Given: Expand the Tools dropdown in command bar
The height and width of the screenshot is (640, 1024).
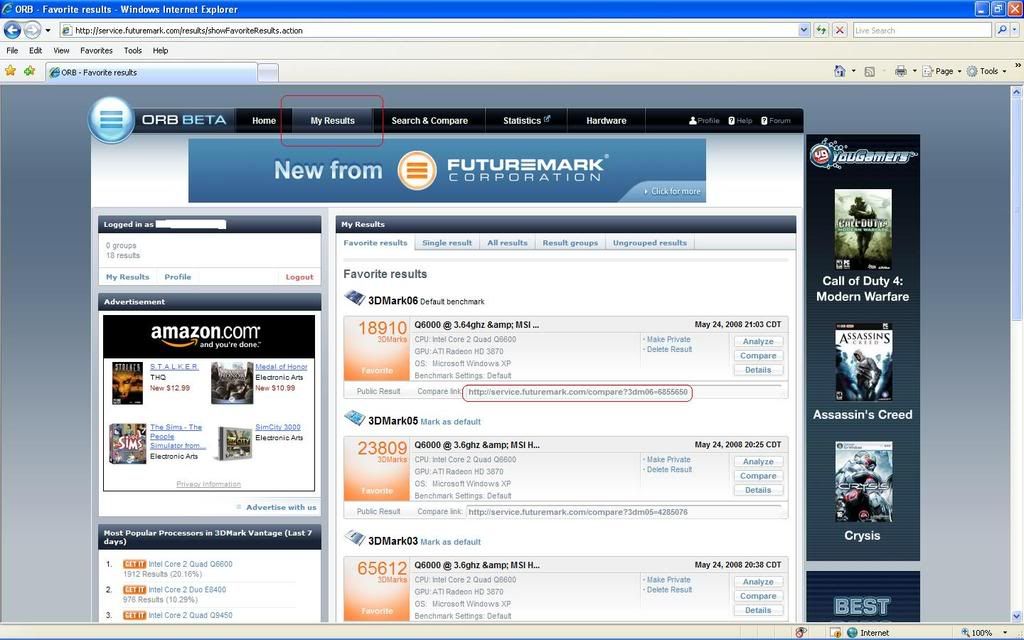Looking at the screenshot, I should (987, 71).
